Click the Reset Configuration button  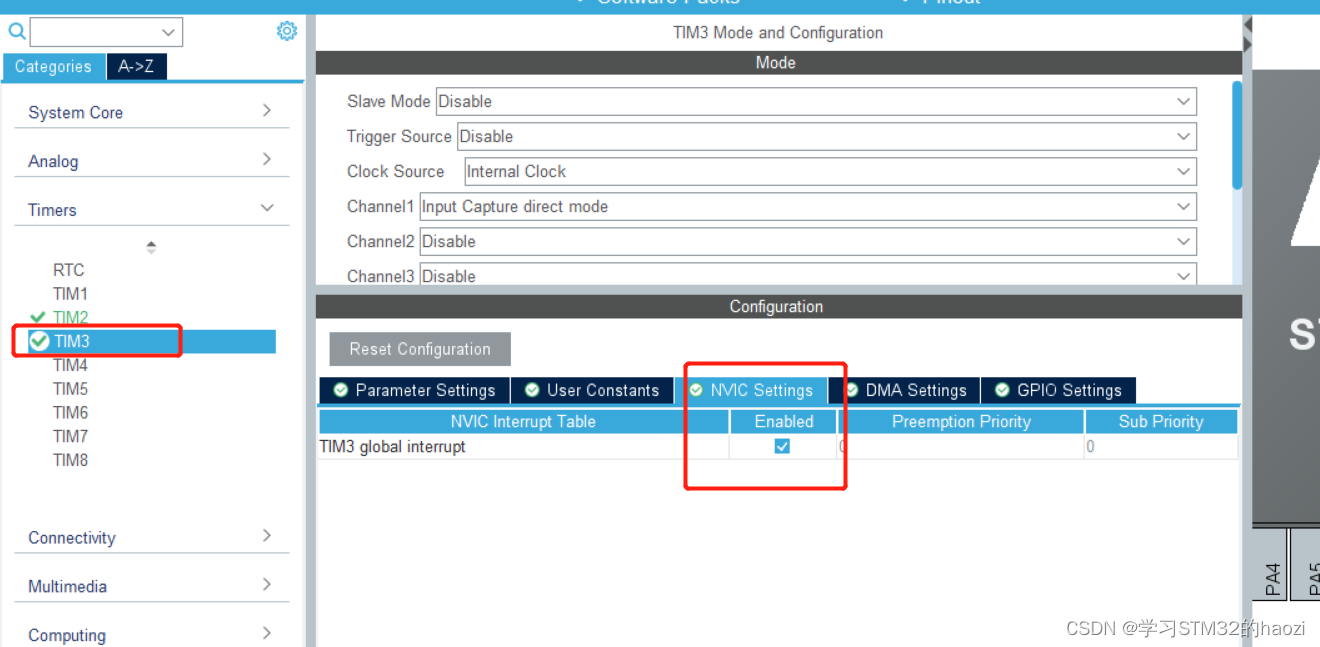tap(420, 349)
